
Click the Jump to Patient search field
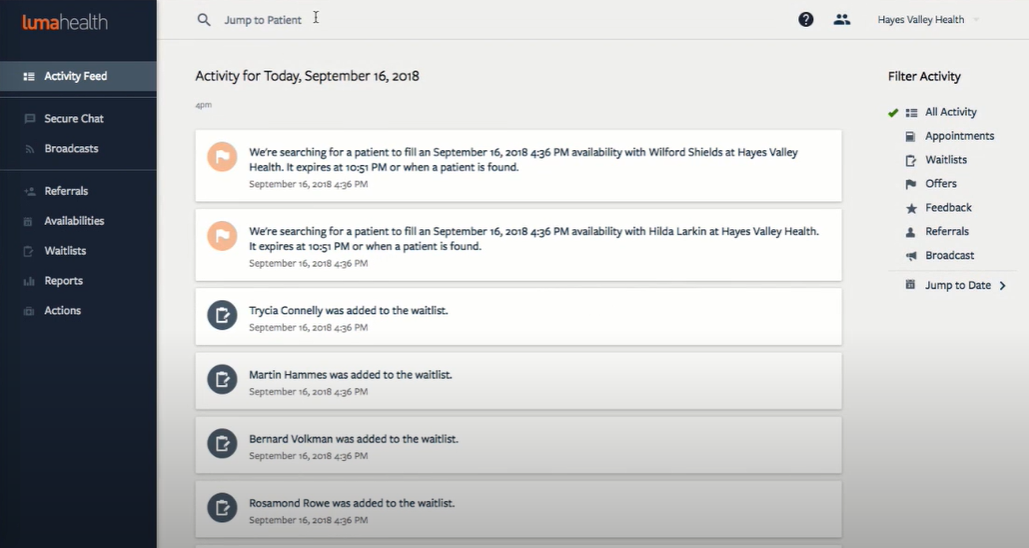(x=263, y=20)
